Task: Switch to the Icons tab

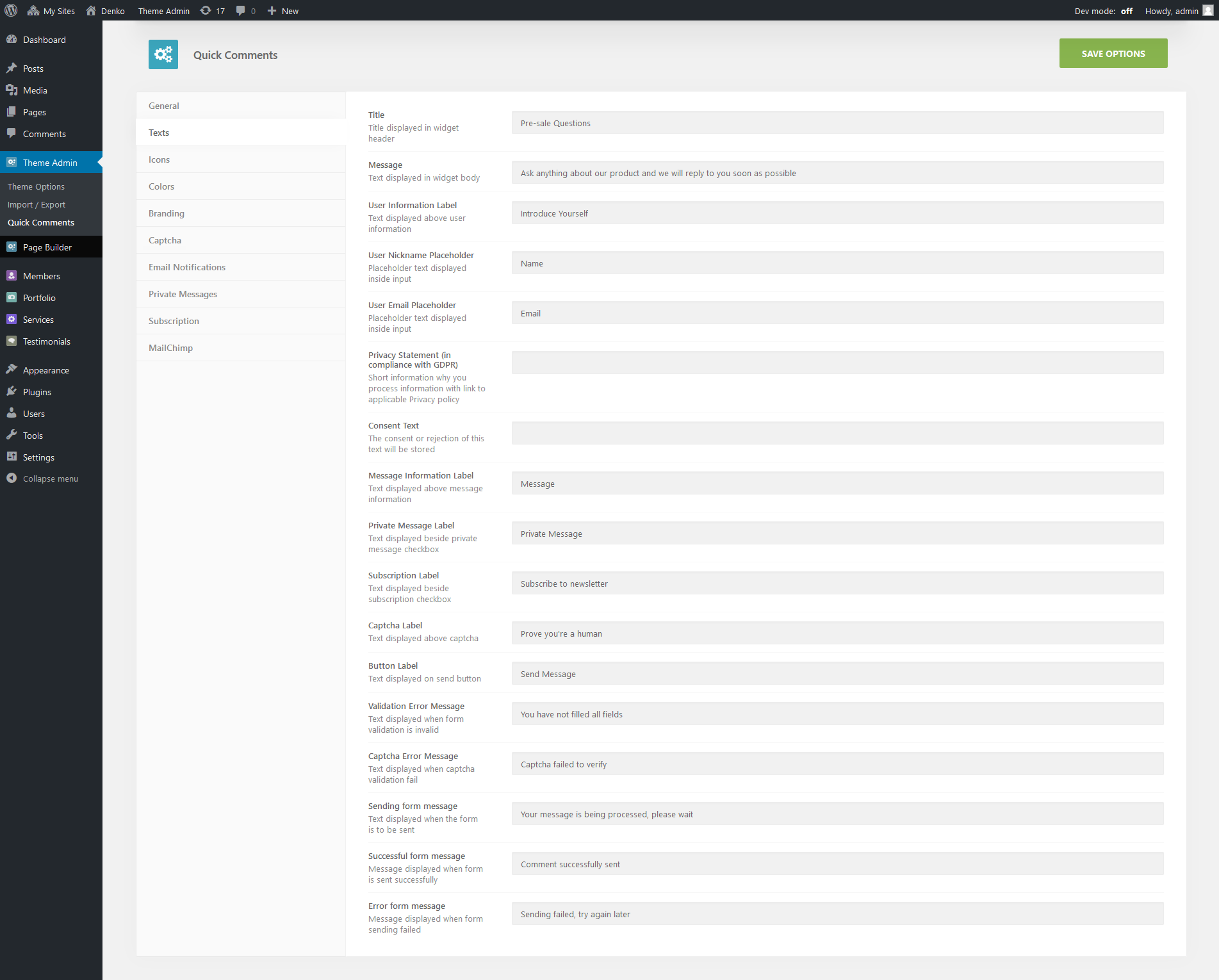Action: pyautogui.click(x=241, y=159)
